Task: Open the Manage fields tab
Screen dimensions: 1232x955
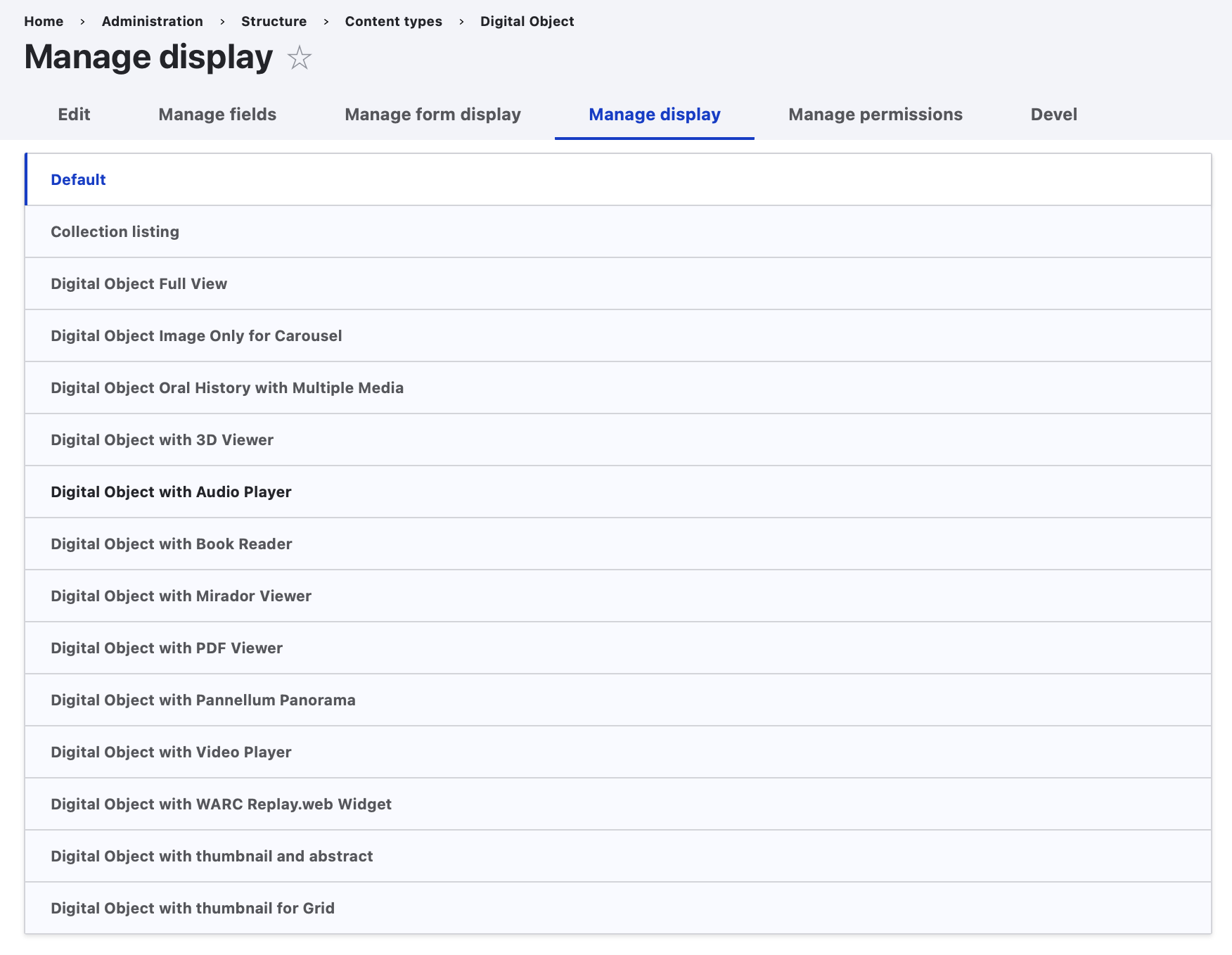Action: [x=217, y=115]
